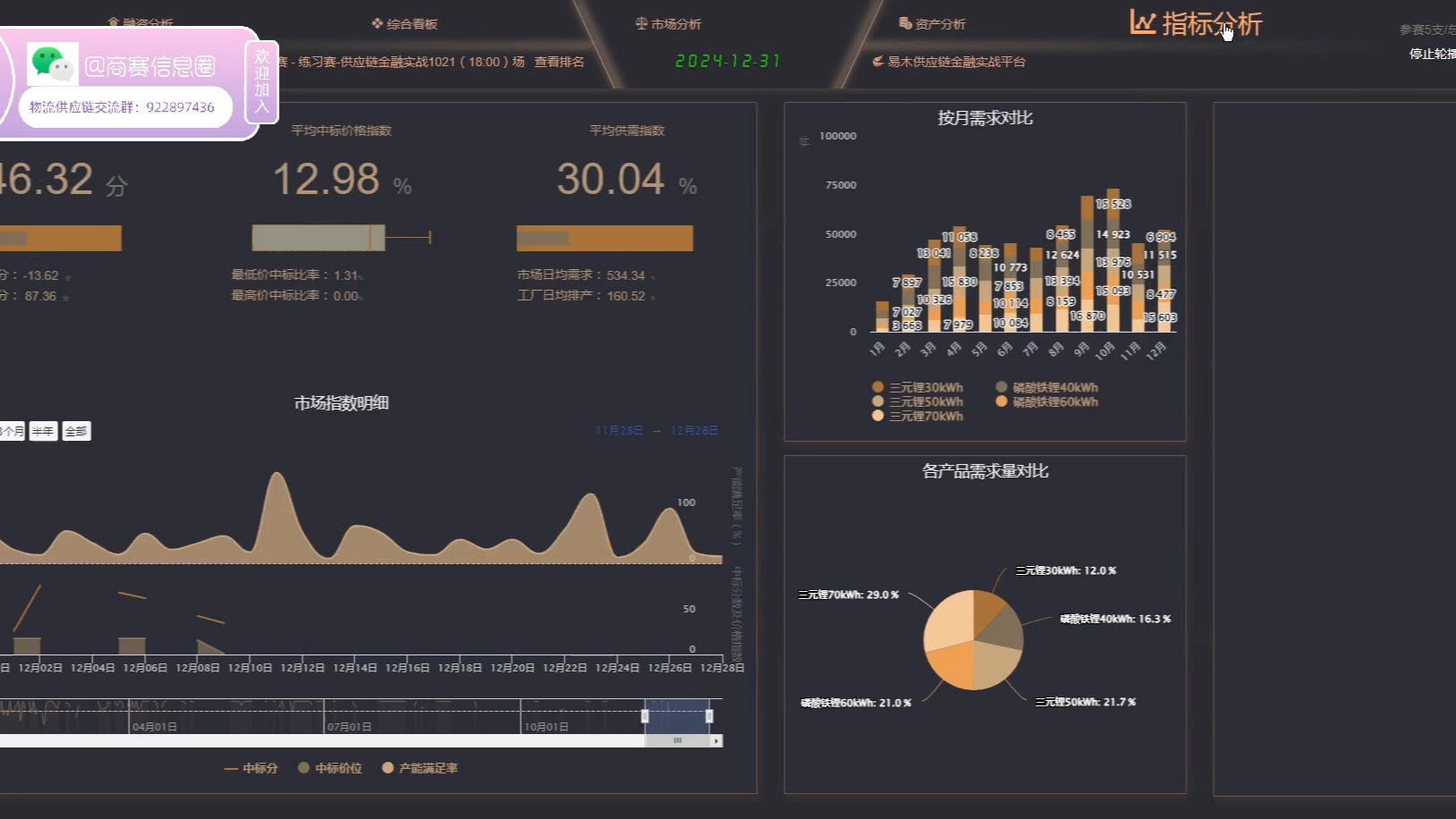This screenshot has width=1456, height=819.
Task: Toggle 三元锂70kWh in the demand legend
Action: tap(918, 416)
